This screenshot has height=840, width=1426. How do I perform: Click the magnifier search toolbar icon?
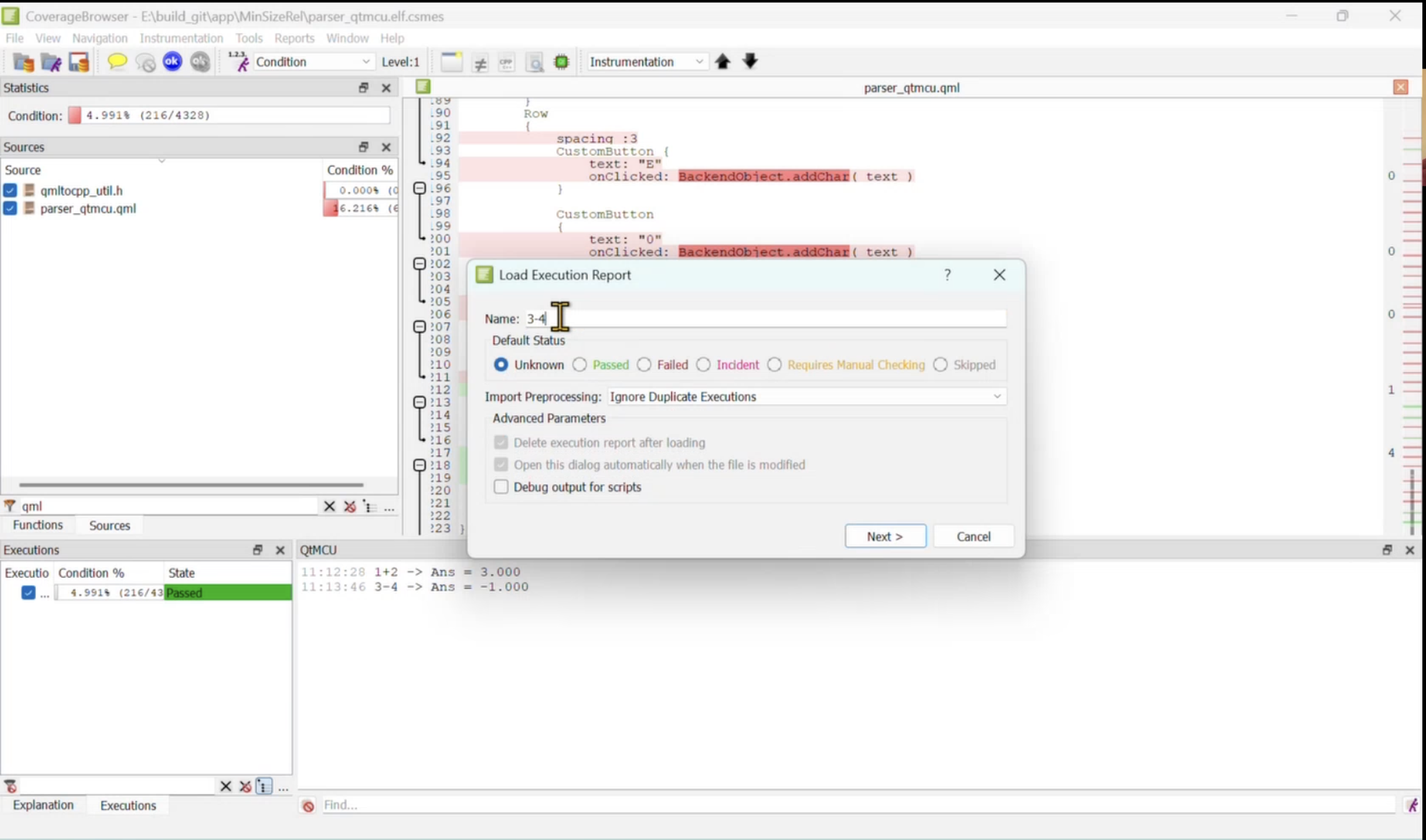[x=534, y=62]
